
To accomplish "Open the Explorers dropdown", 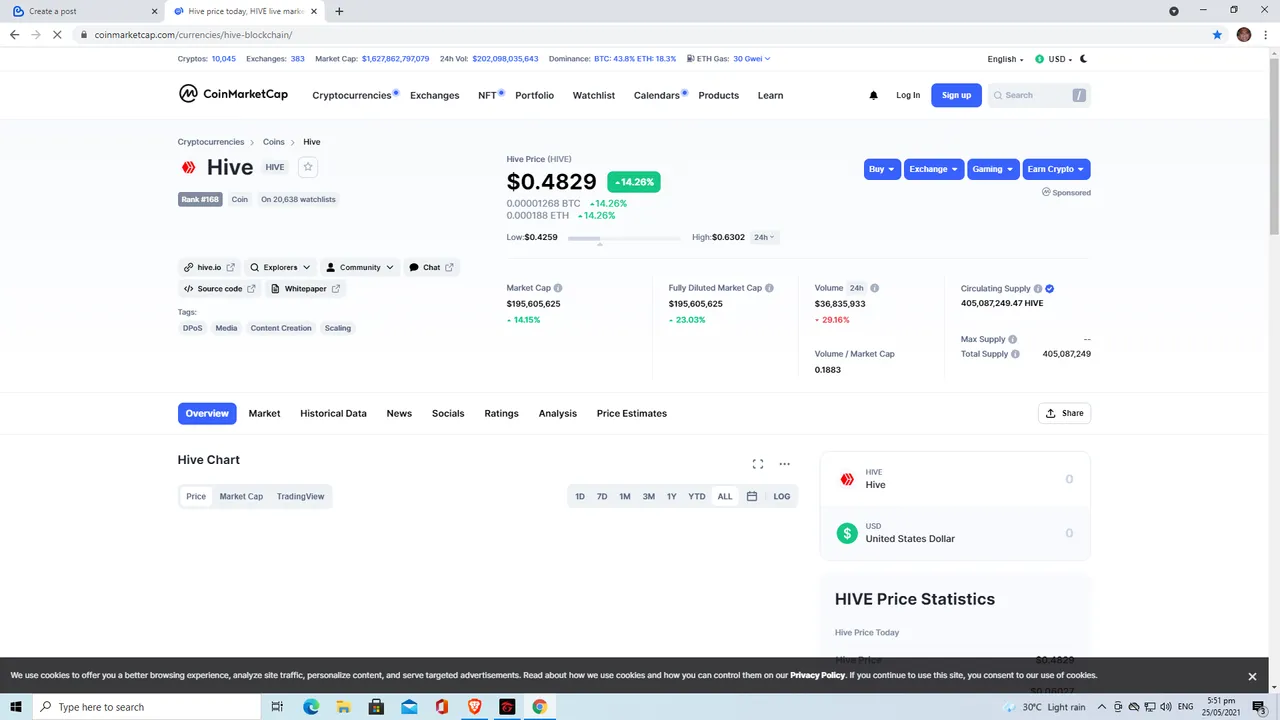I will pyautogui.click(x=280, y=267).
